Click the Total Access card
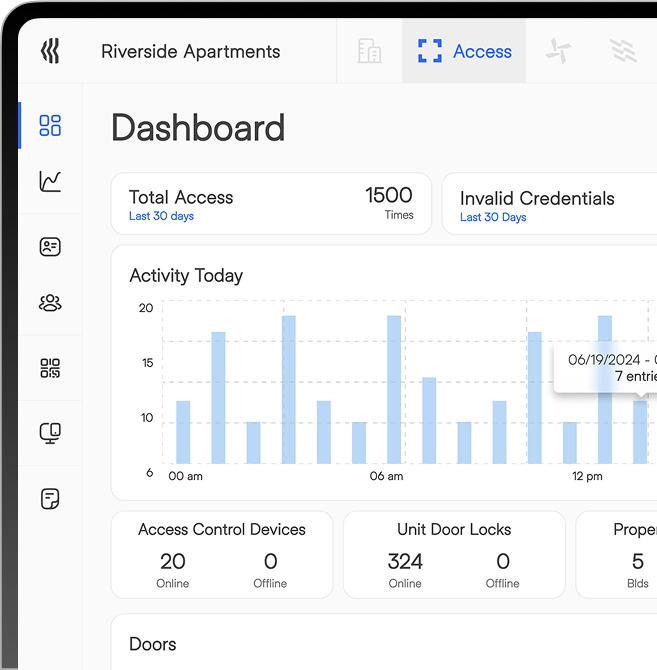 pos(271,203)
